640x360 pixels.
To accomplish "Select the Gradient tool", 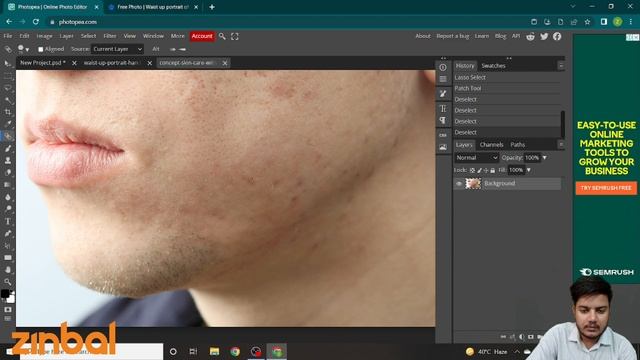I will click(x=7, y=184).
